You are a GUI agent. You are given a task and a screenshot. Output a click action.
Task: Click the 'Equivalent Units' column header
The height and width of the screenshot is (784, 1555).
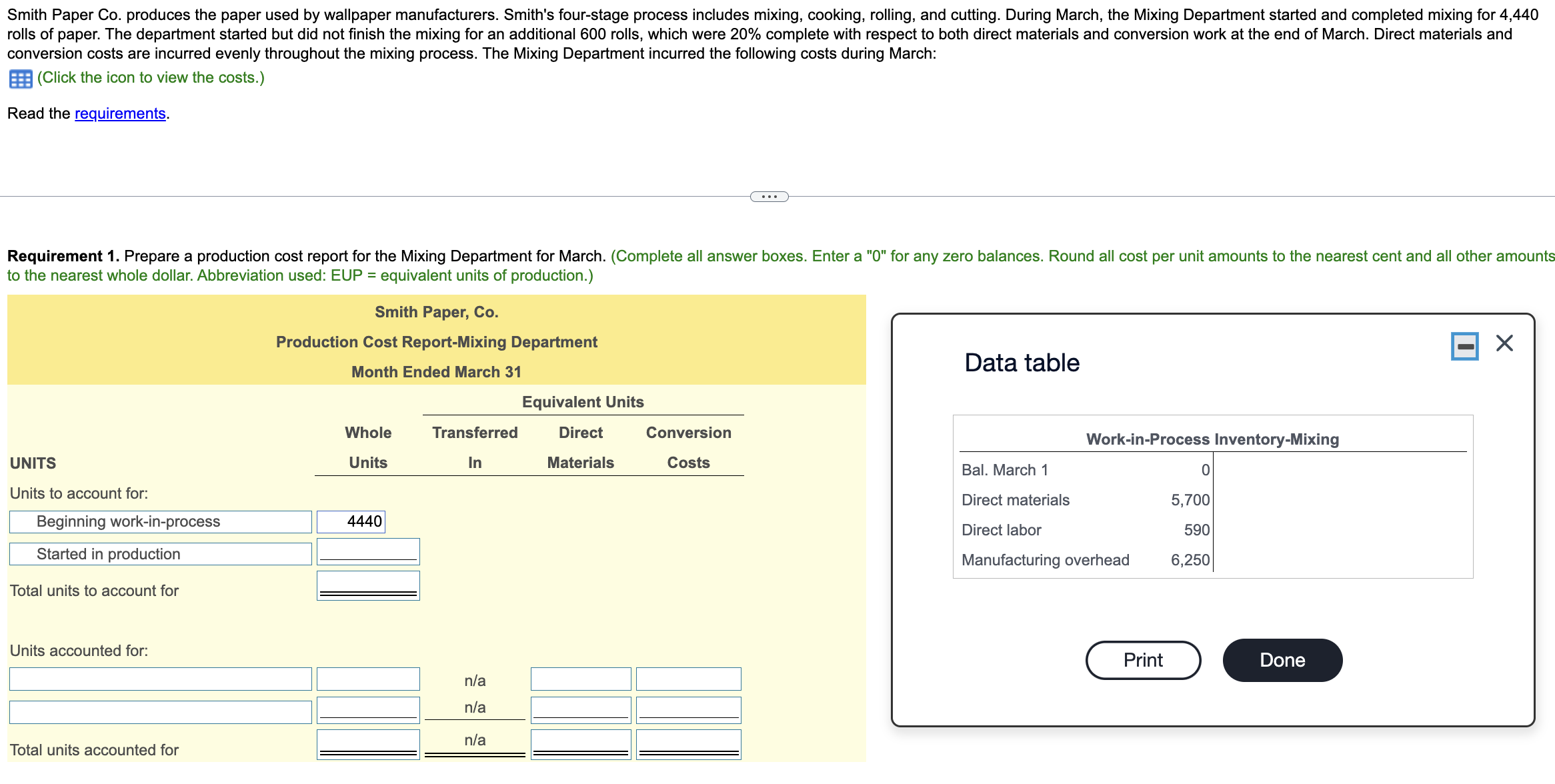click(x=583, y=402)
